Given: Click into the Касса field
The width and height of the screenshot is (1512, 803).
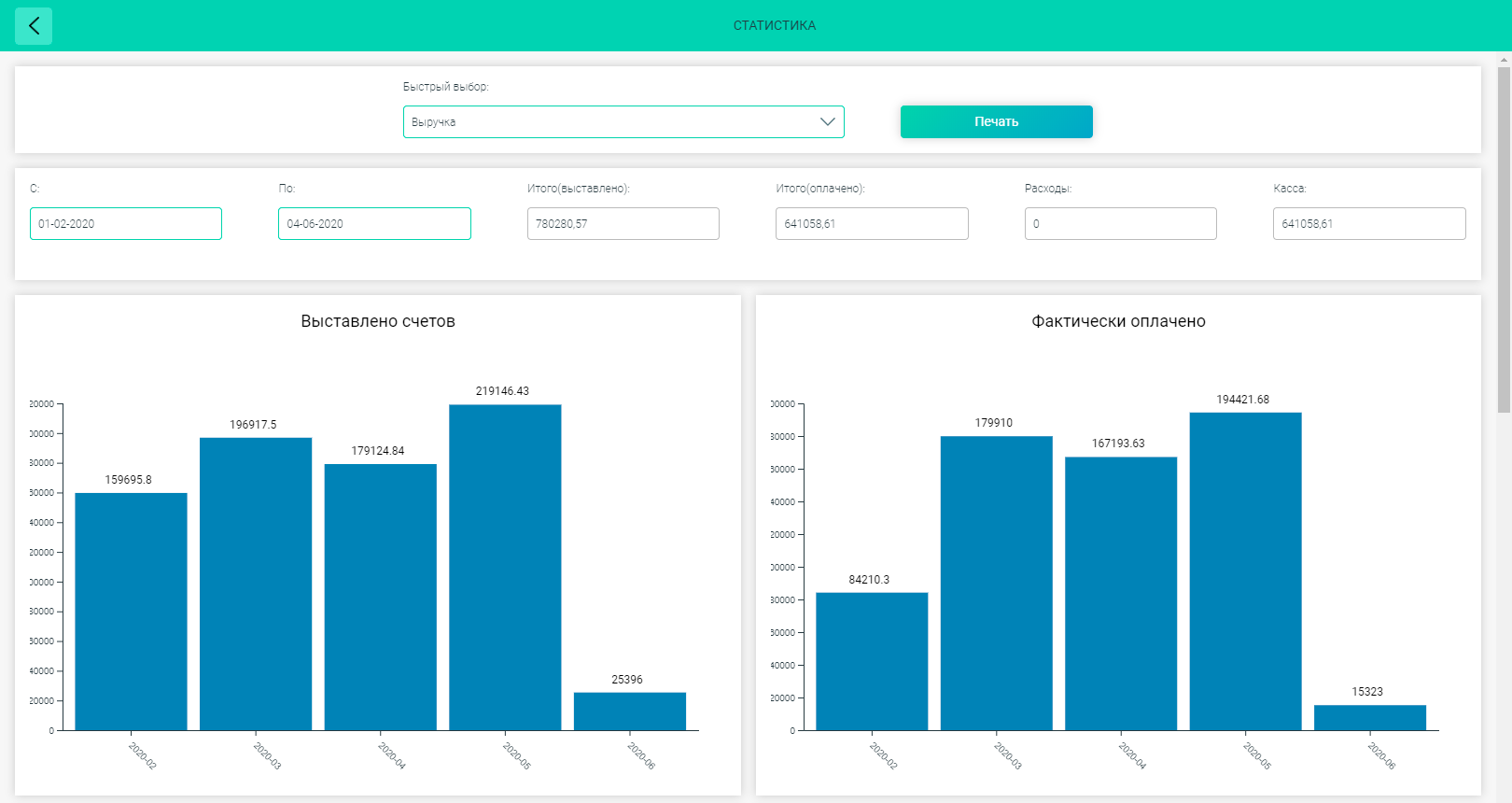Looking at the screenshot, I should coord(1369,224).
